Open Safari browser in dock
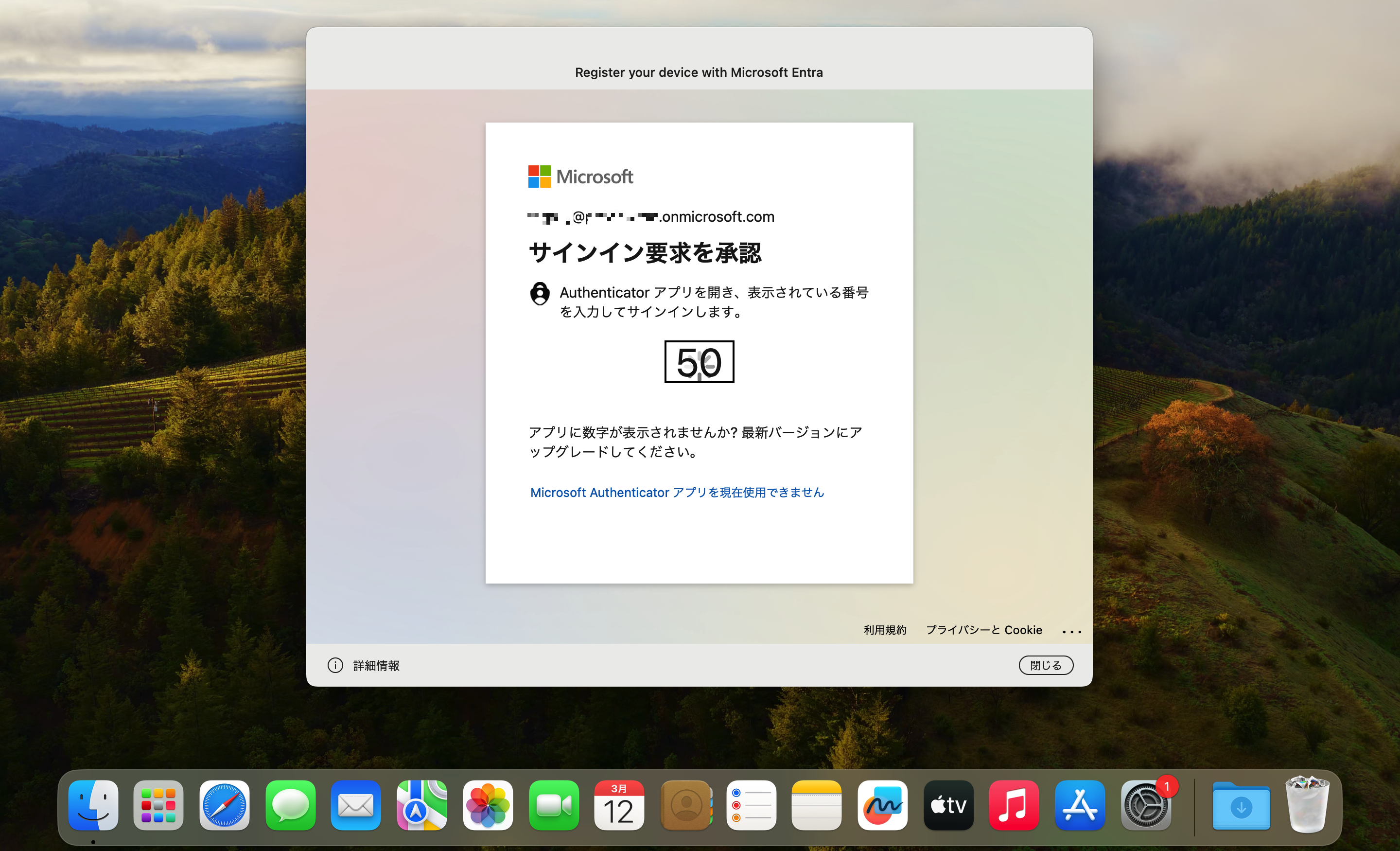Viewport: 1400px width, 851px height. [225, 805]
